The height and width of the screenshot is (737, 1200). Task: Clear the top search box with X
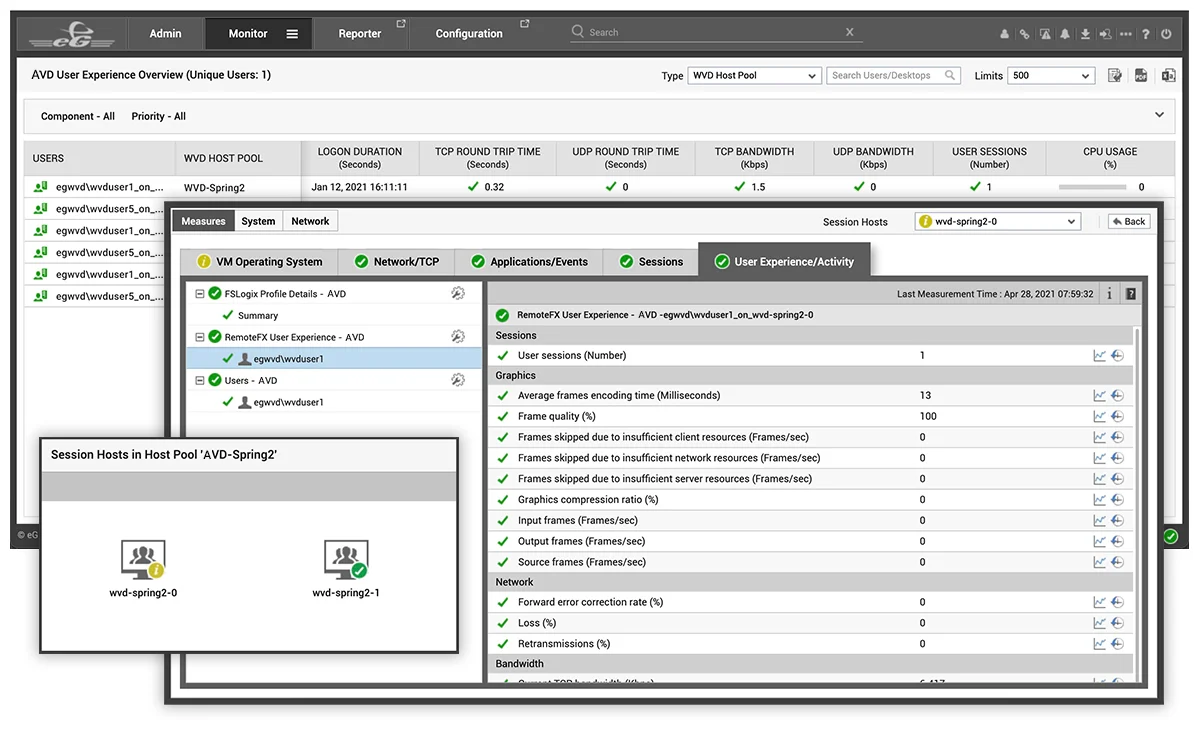[x=850, y=32]
